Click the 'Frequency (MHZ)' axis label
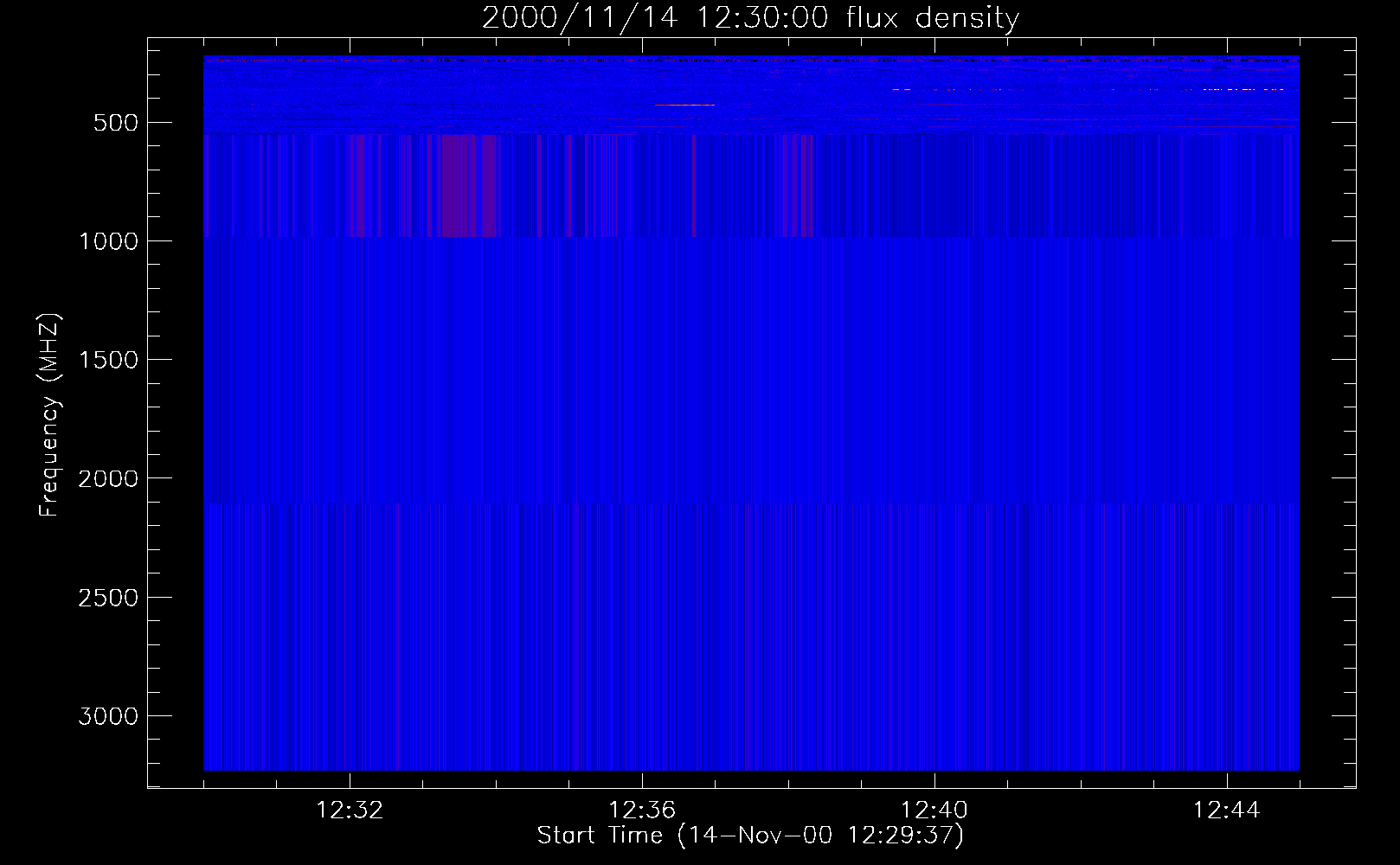 click(50, 414)
